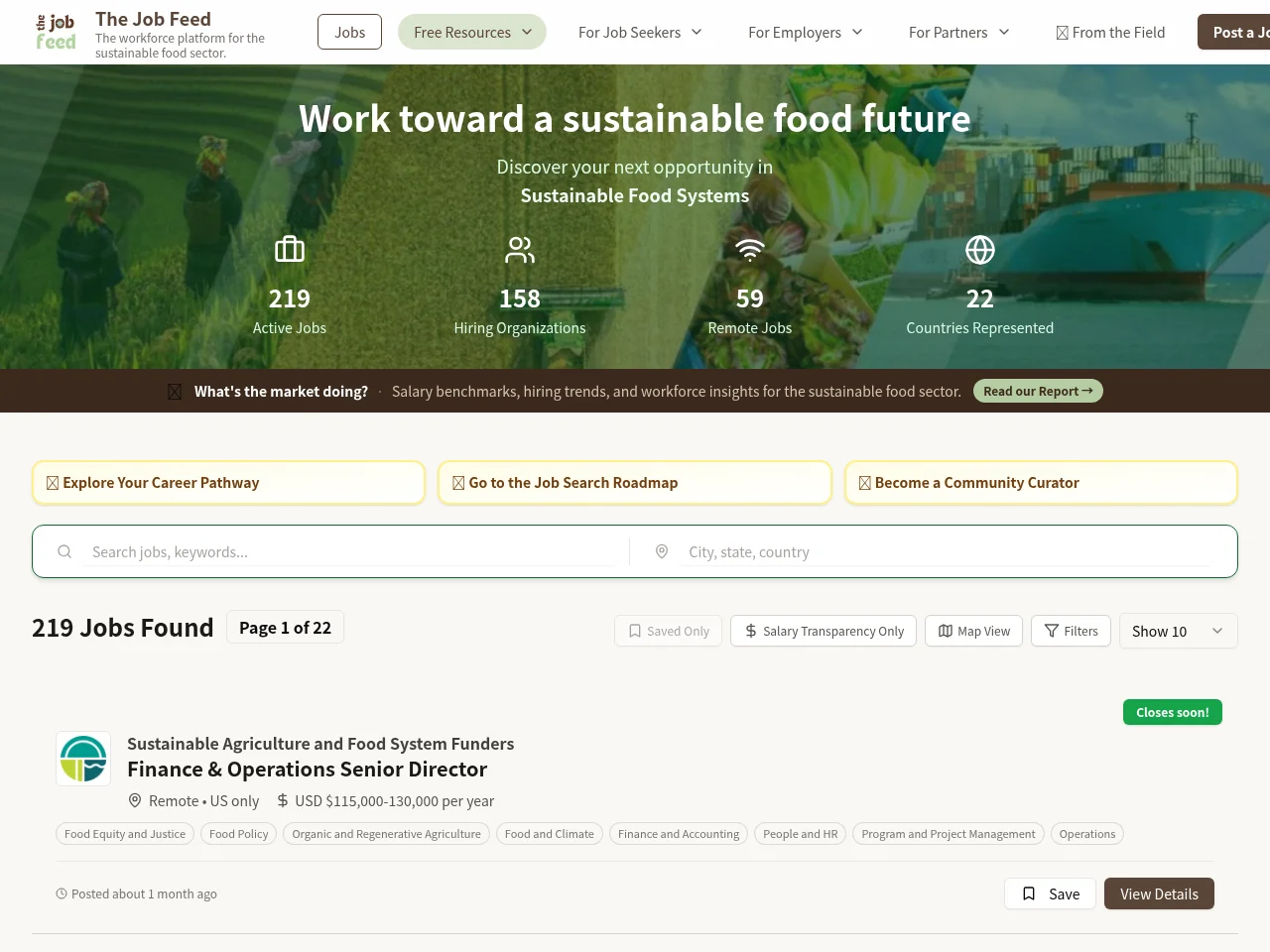Click the location pin next to Remote • US only
The image size is (1270, 952).
coord(135,800)
